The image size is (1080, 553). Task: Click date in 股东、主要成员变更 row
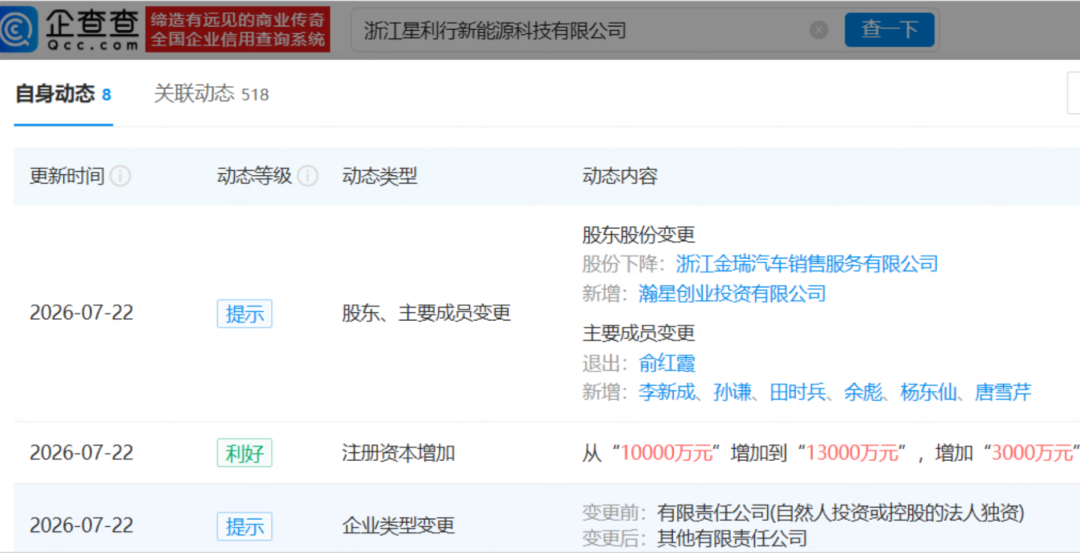(x=81, y=313)
